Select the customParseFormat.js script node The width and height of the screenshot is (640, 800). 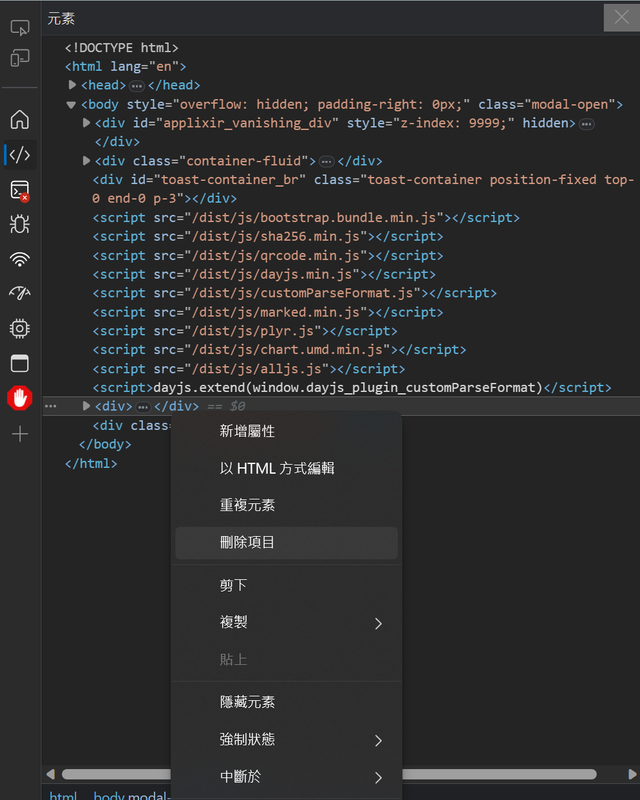pos(294,293)
